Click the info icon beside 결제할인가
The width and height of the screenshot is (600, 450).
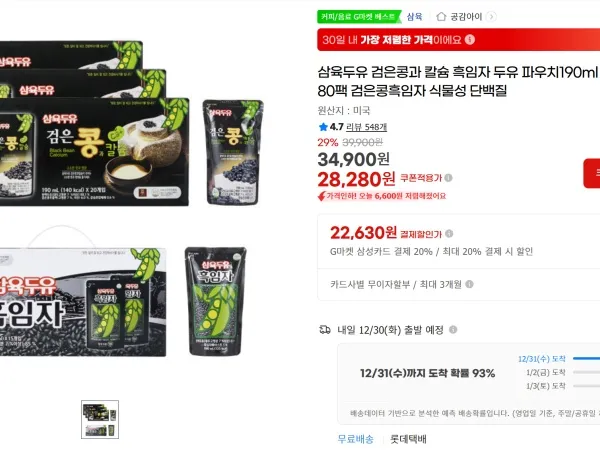pos(449,233)
